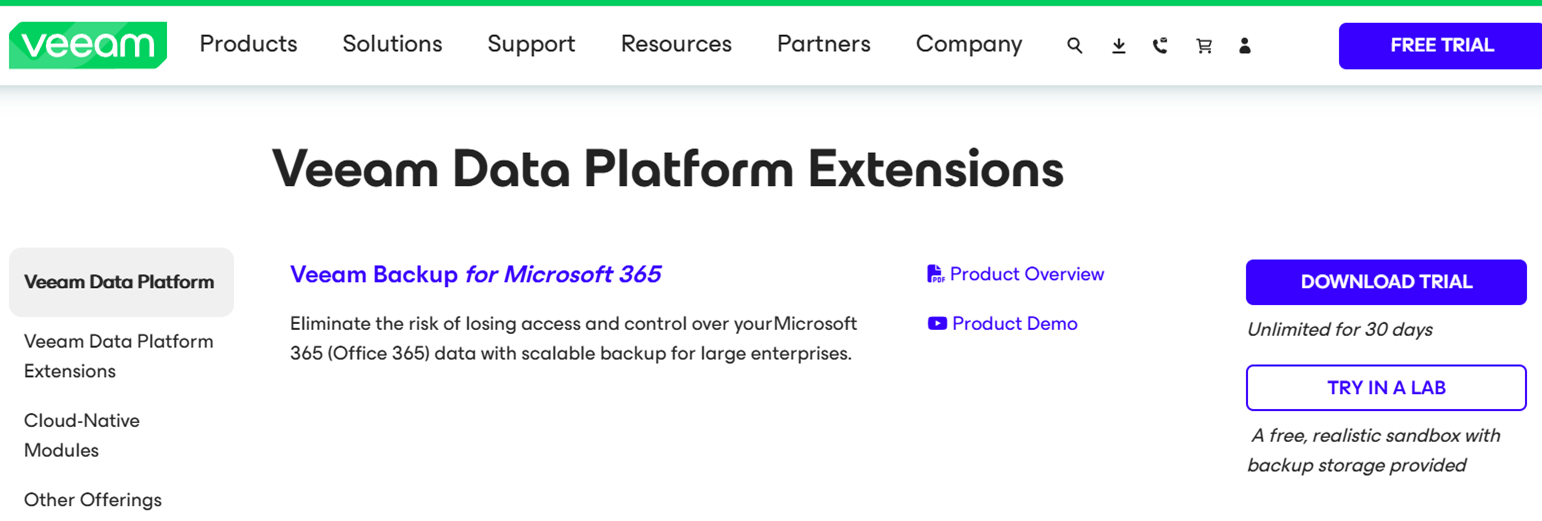Open the Product Overview link

coord(1027,274)
